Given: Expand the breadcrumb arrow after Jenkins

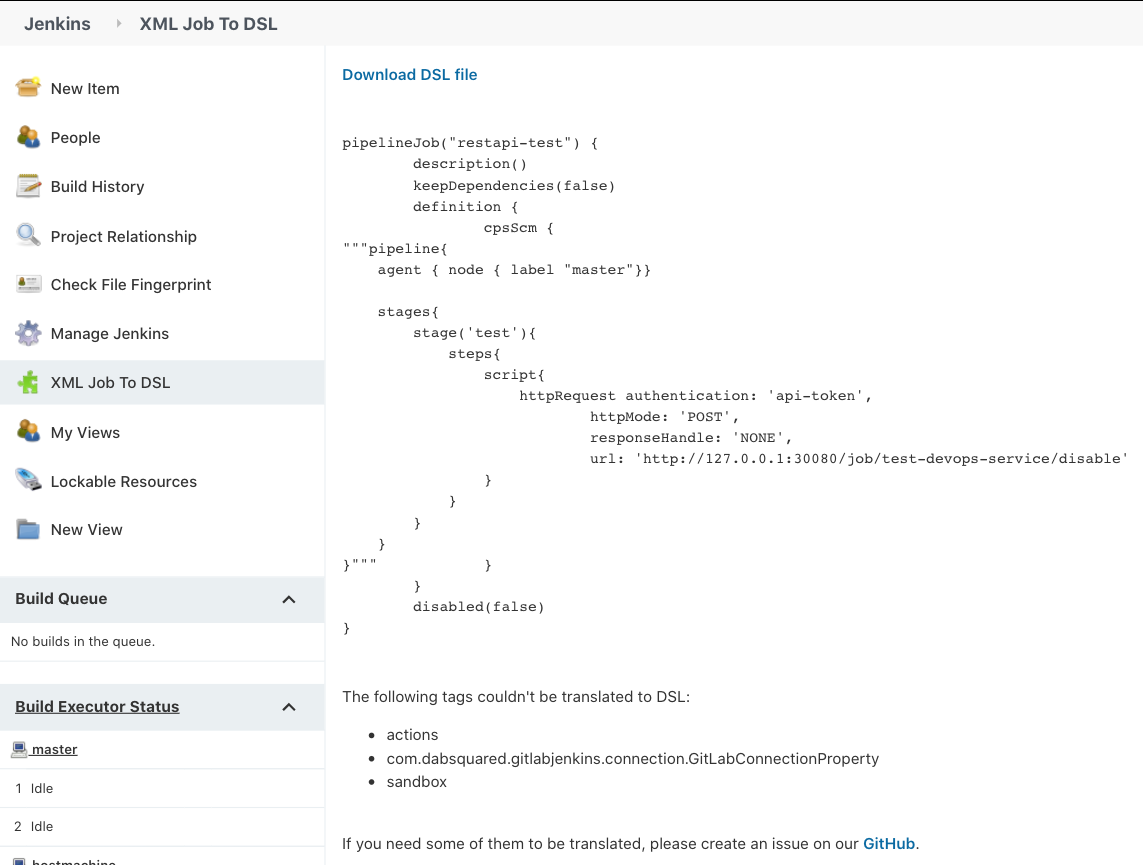Looking at the screenshot, I should (x=119, y=23).
